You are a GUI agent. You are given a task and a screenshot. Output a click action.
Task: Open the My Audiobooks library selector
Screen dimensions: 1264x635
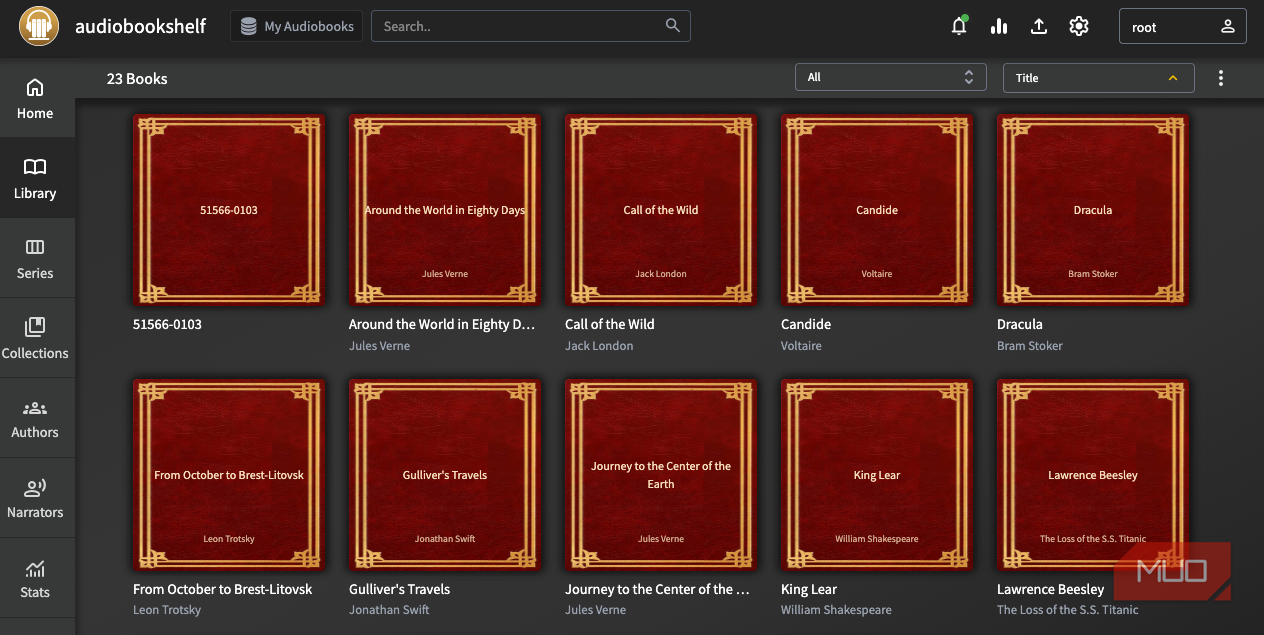coord(296,27)
